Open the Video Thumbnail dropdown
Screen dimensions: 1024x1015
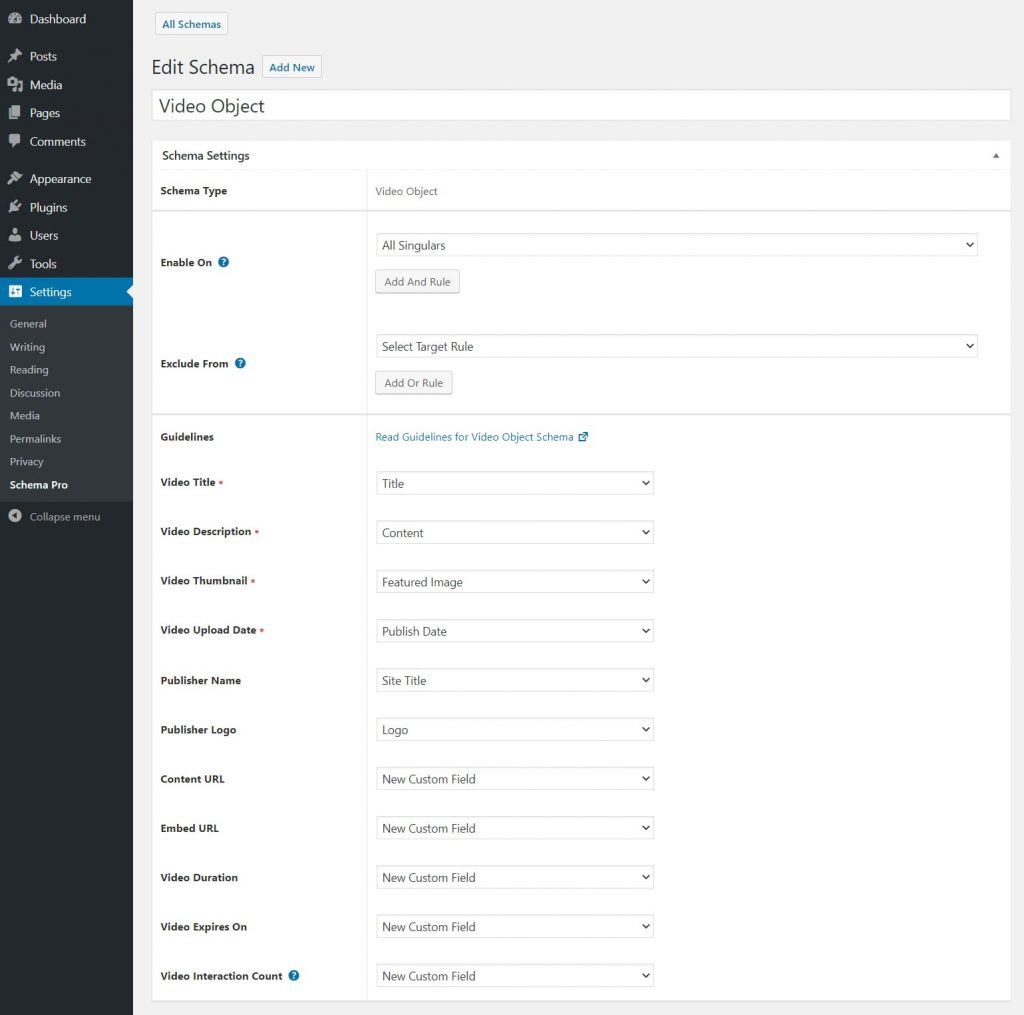[x=514, y=582]
